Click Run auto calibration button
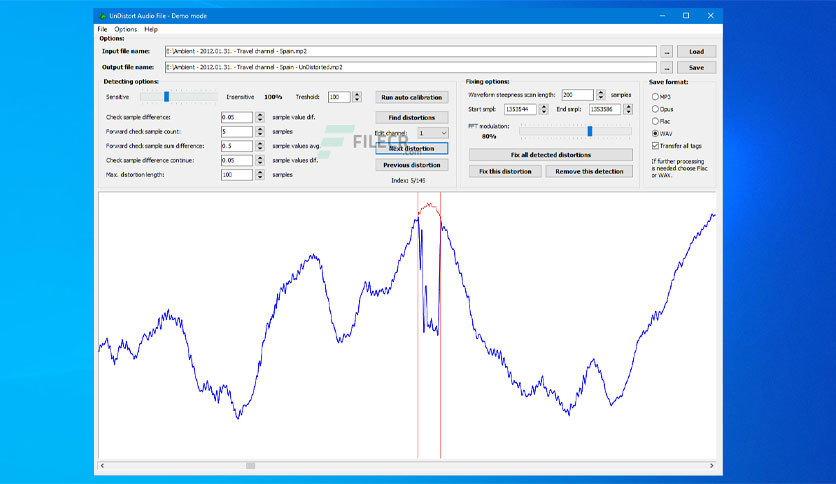Image resolution: width=836 pixels, height=484 pixels. tap(412, 98)
